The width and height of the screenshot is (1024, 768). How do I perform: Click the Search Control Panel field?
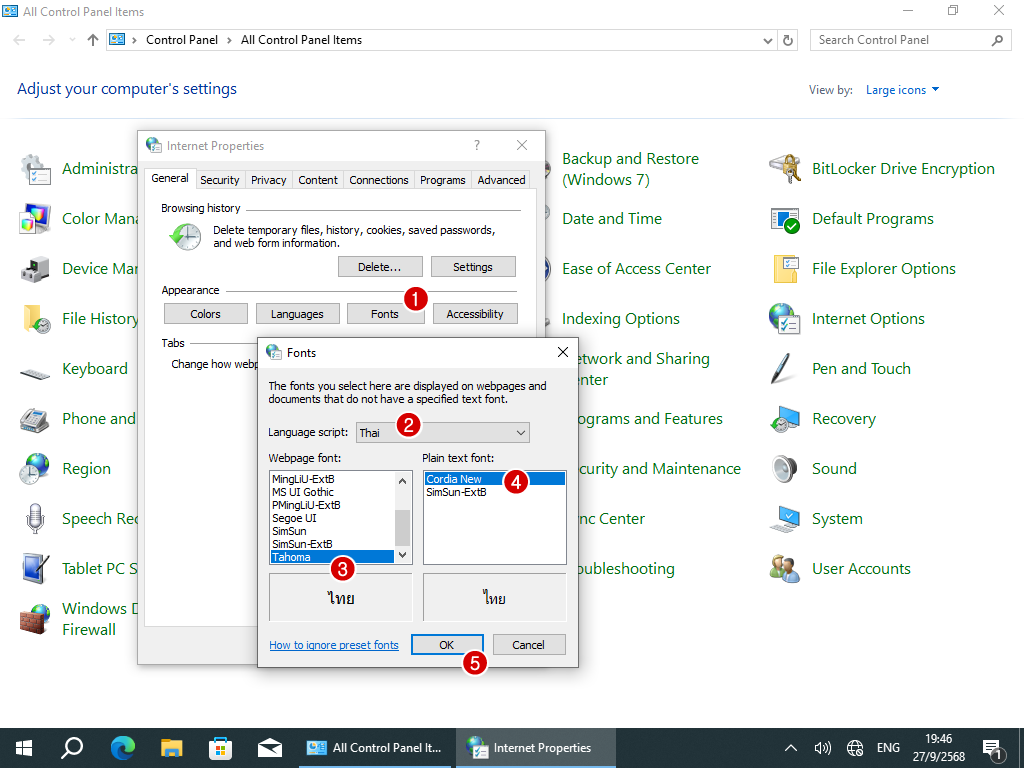coord(900,40)
